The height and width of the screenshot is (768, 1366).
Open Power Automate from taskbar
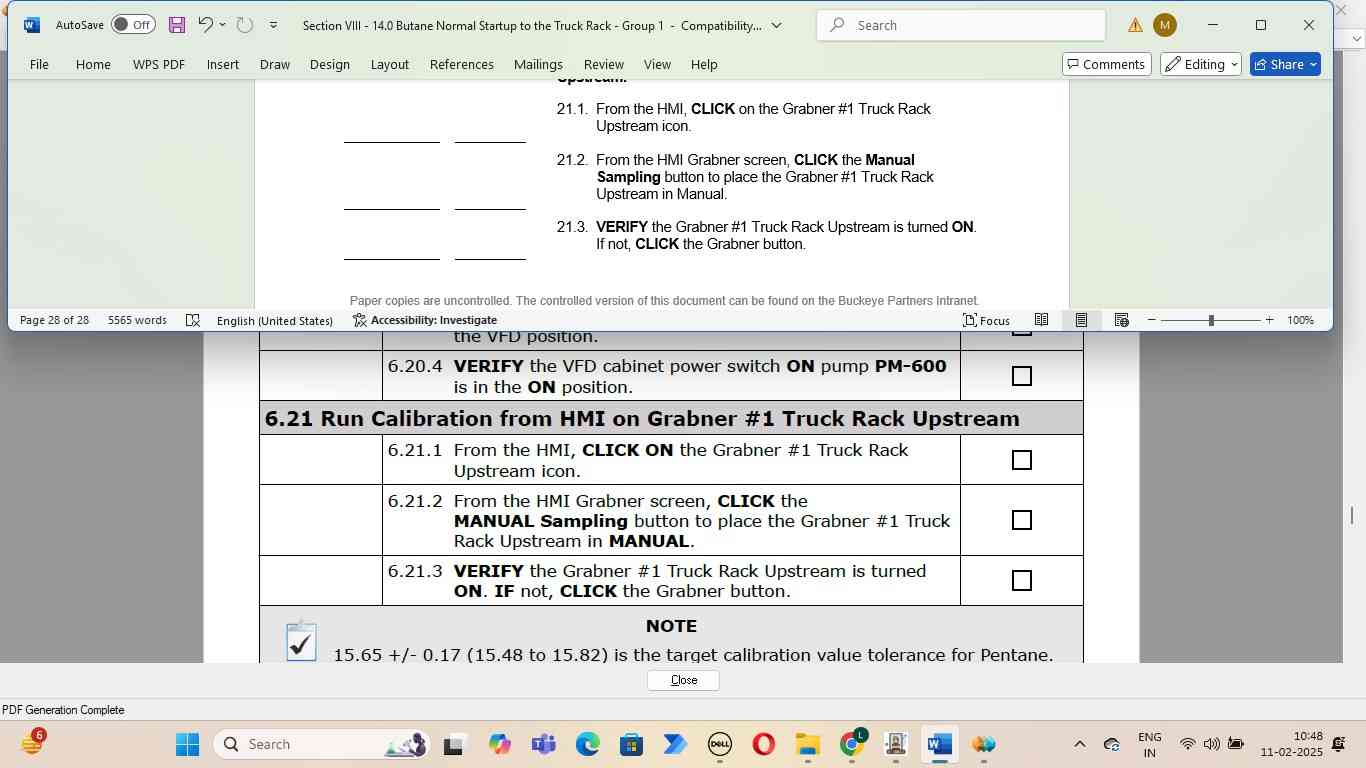click(x=675, y=744)
